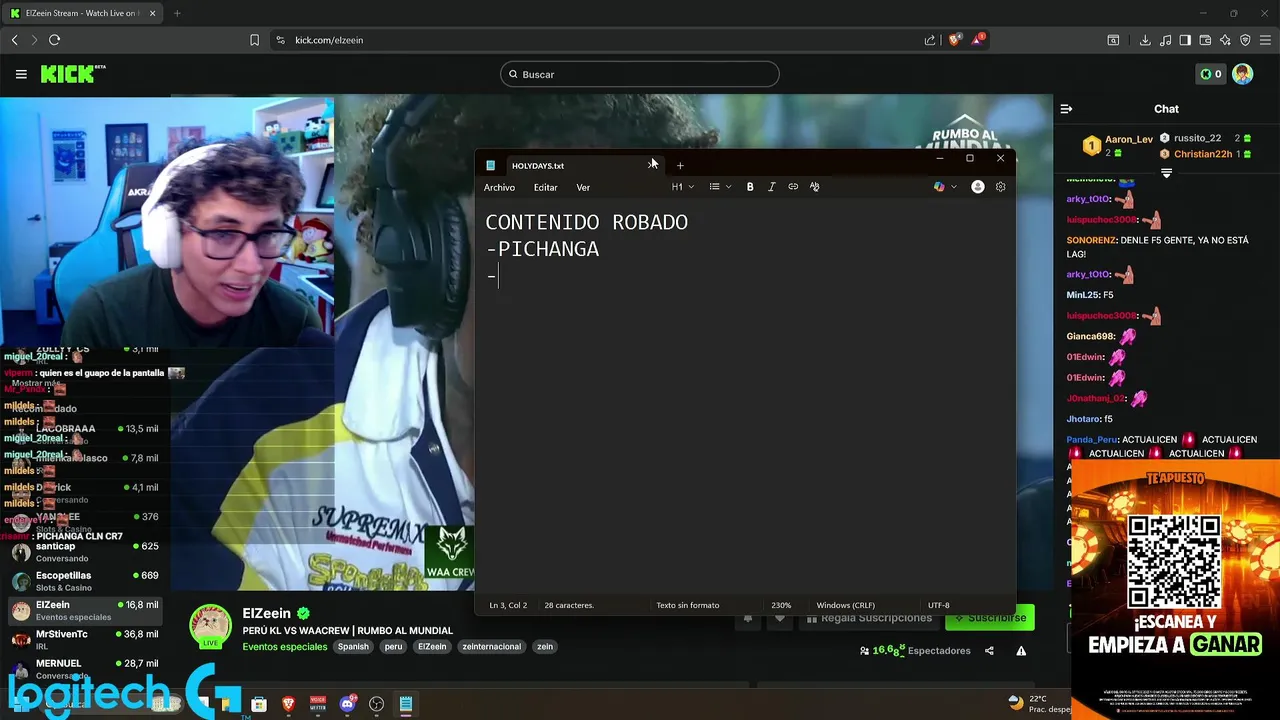The height and width of the screenshot is (720, 1280).
Task: Open the Notepad account profile icon
Action: (978, 187)
